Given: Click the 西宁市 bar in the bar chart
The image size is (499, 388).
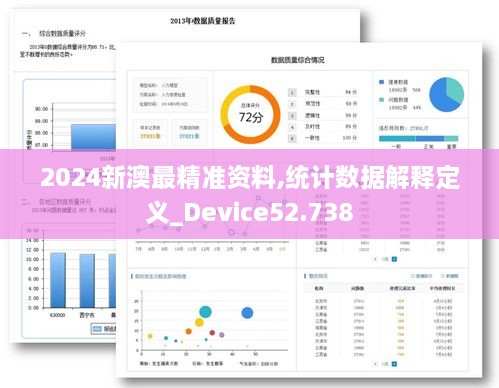Looking at the screenshot, I should (x=87, y=281).
